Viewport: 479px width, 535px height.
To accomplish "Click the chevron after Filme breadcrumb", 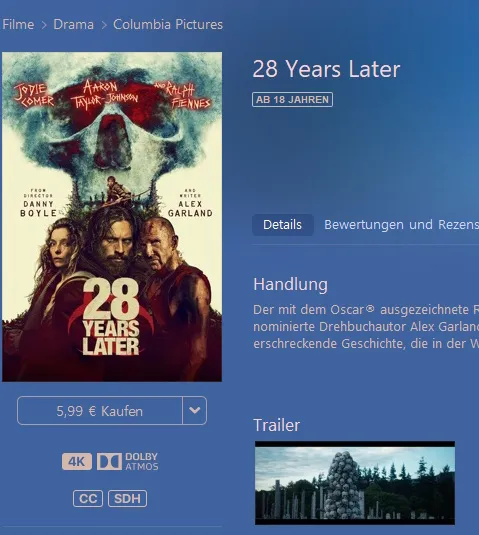I will 44,25.
